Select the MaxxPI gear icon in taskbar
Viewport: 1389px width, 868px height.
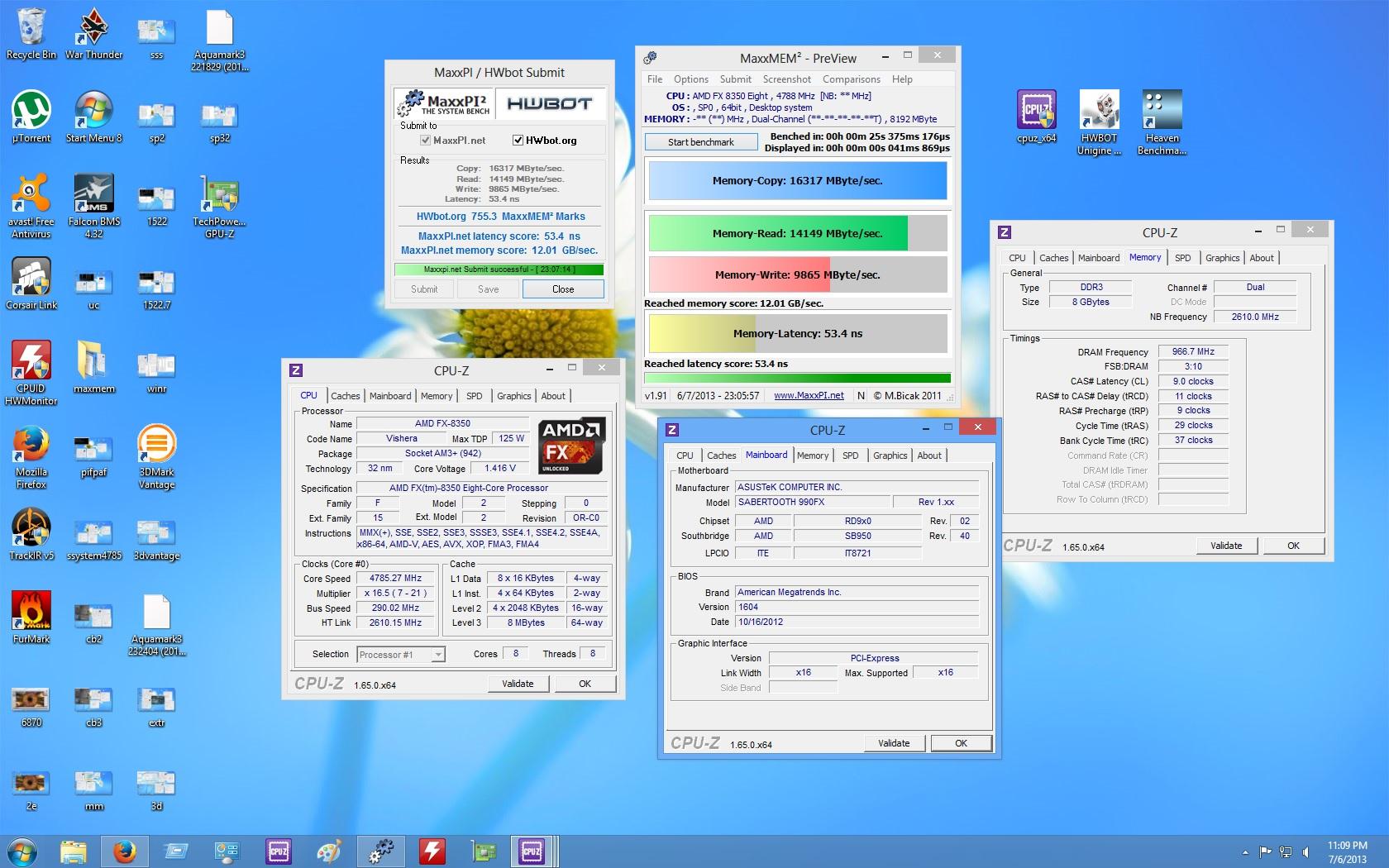pos(381,851)
